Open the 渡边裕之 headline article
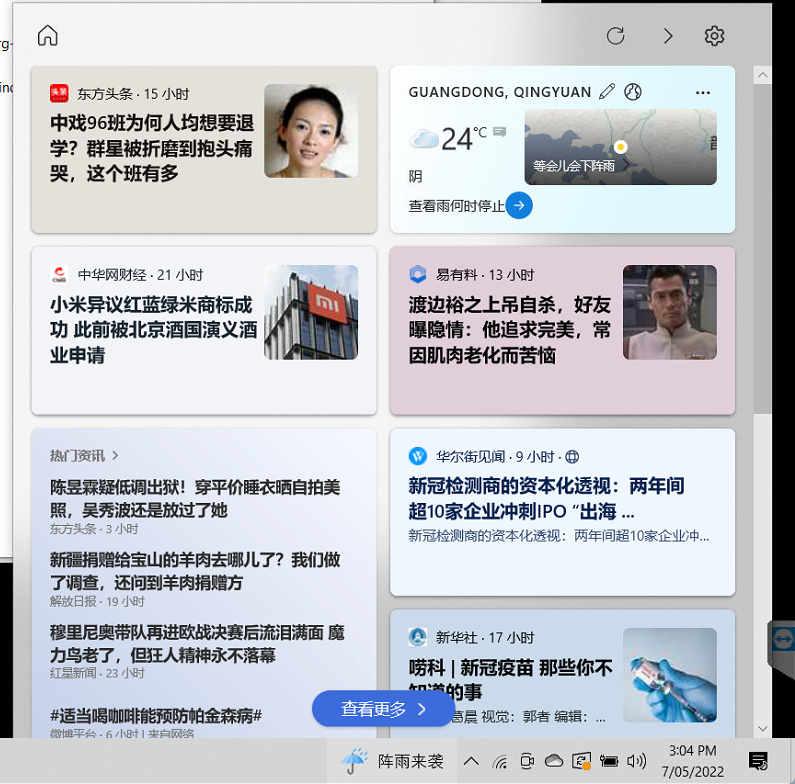The image size is (795, 784). (x=510, y=330)
